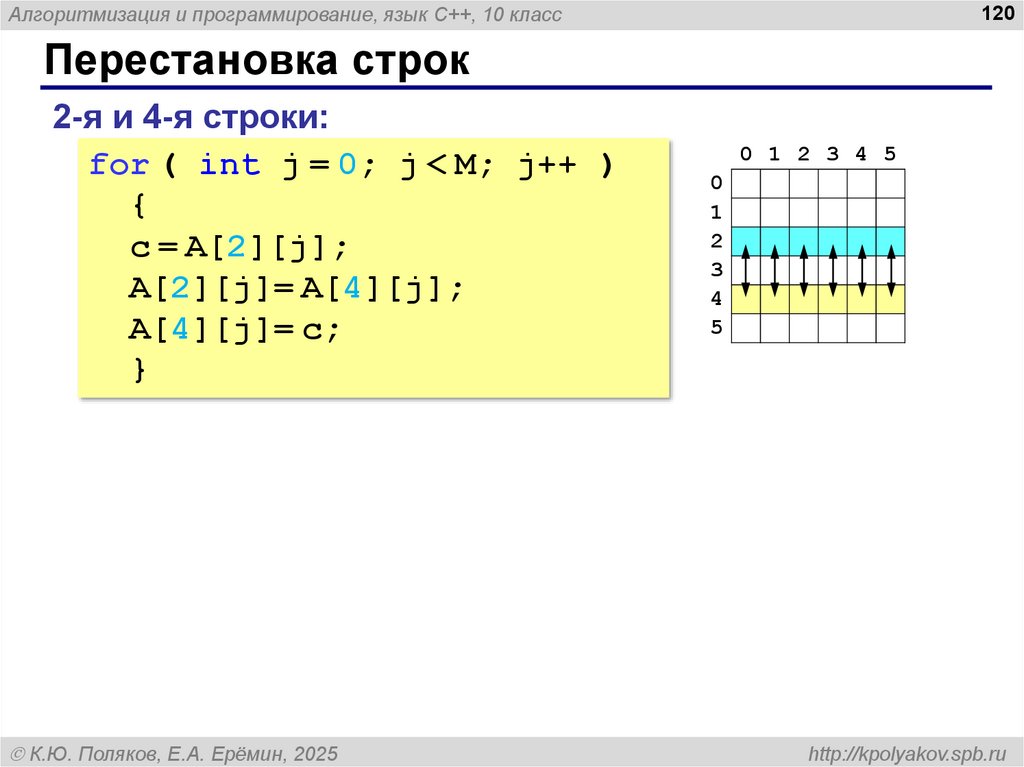This screenshot has height=767, width=1024.
Task: Click the row label 2 beside the grid
Action: (x=716, y=241)
